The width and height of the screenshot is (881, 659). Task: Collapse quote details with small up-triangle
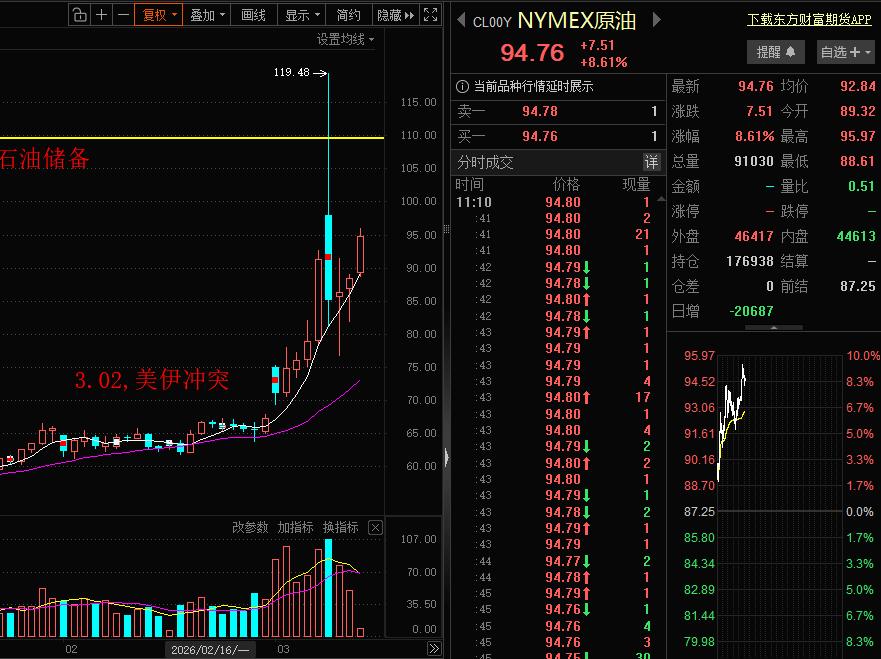774,327
